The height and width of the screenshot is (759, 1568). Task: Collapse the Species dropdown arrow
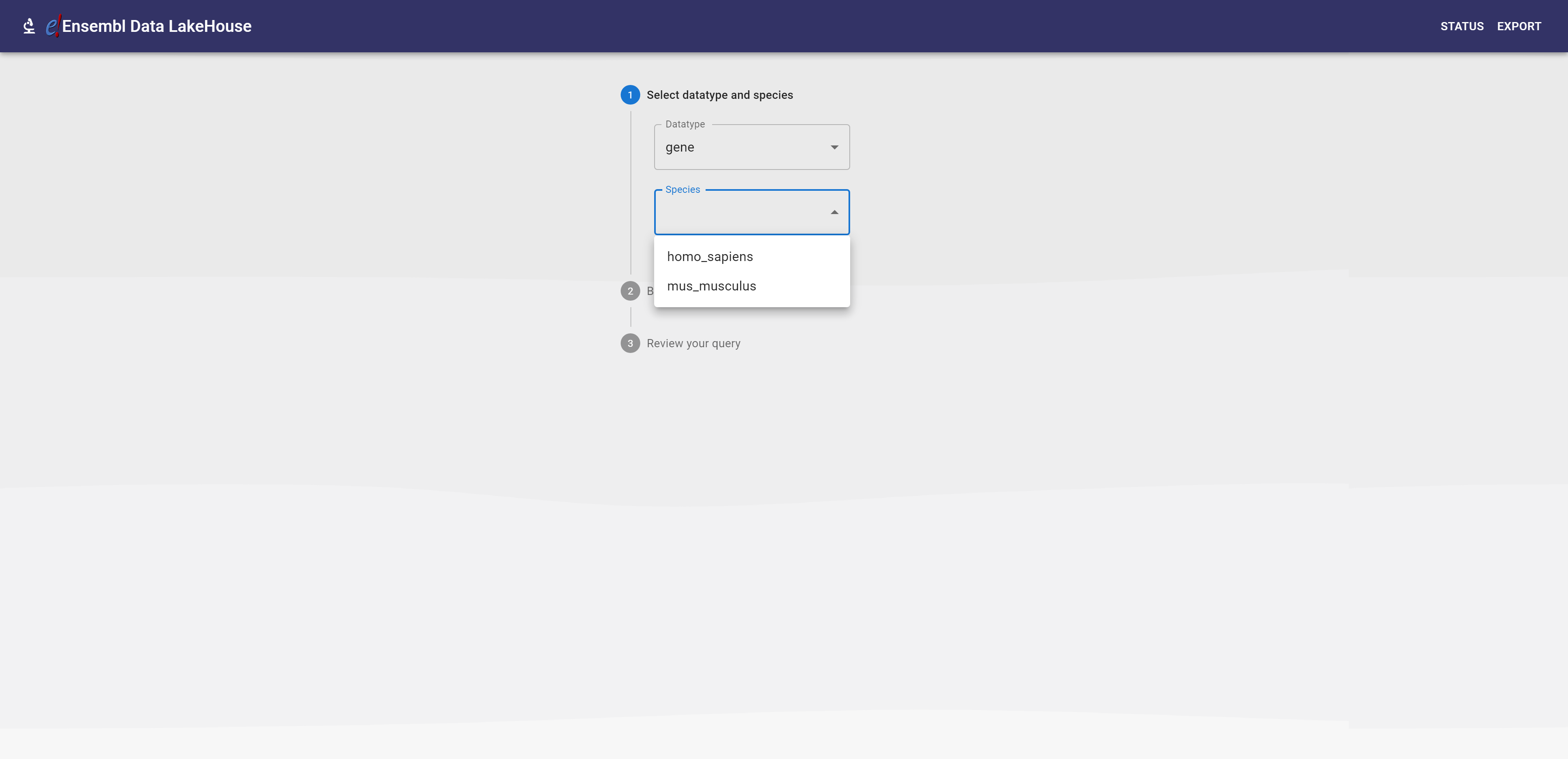834,212
